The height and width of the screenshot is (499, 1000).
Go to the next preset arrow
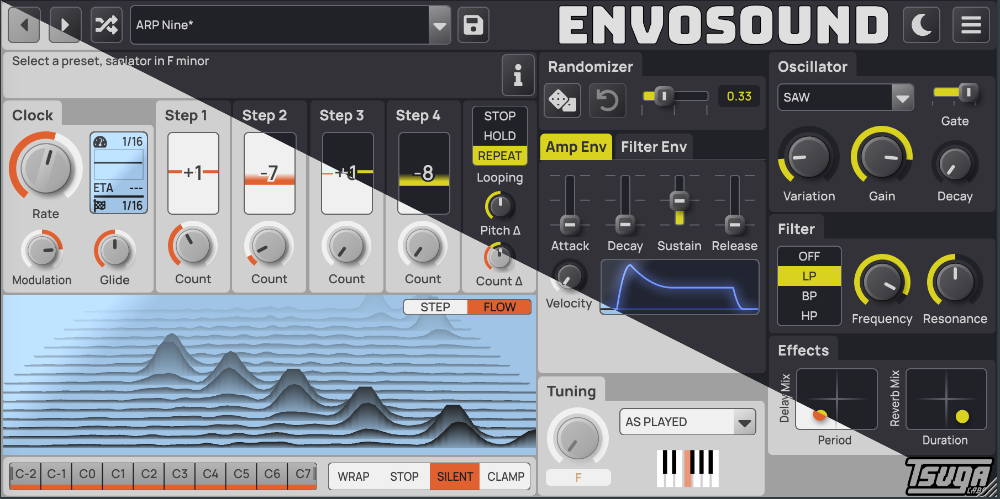(65, 25)
